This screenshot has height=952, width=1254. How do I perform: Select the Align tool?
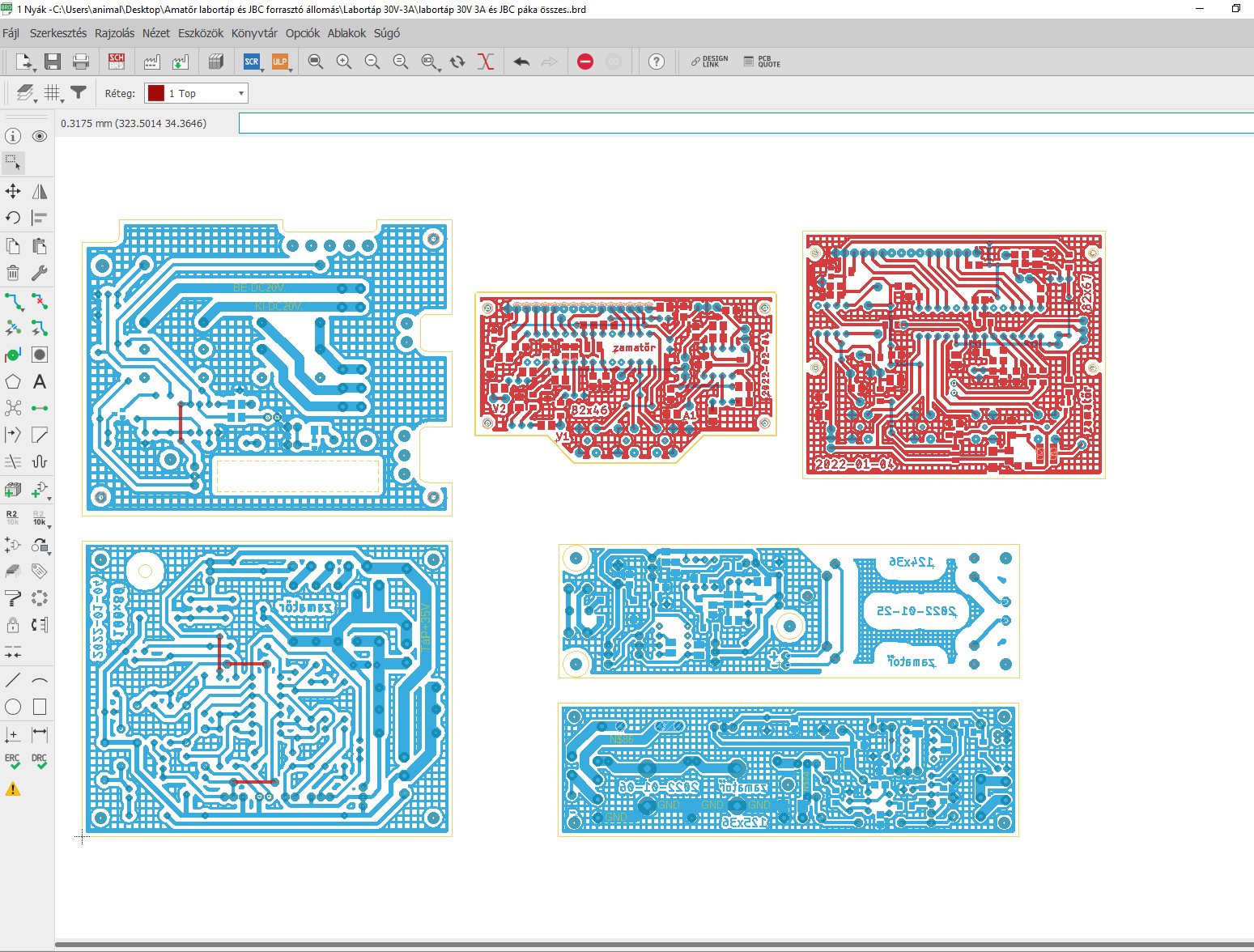pyautogui.click(x=40, y=218)
